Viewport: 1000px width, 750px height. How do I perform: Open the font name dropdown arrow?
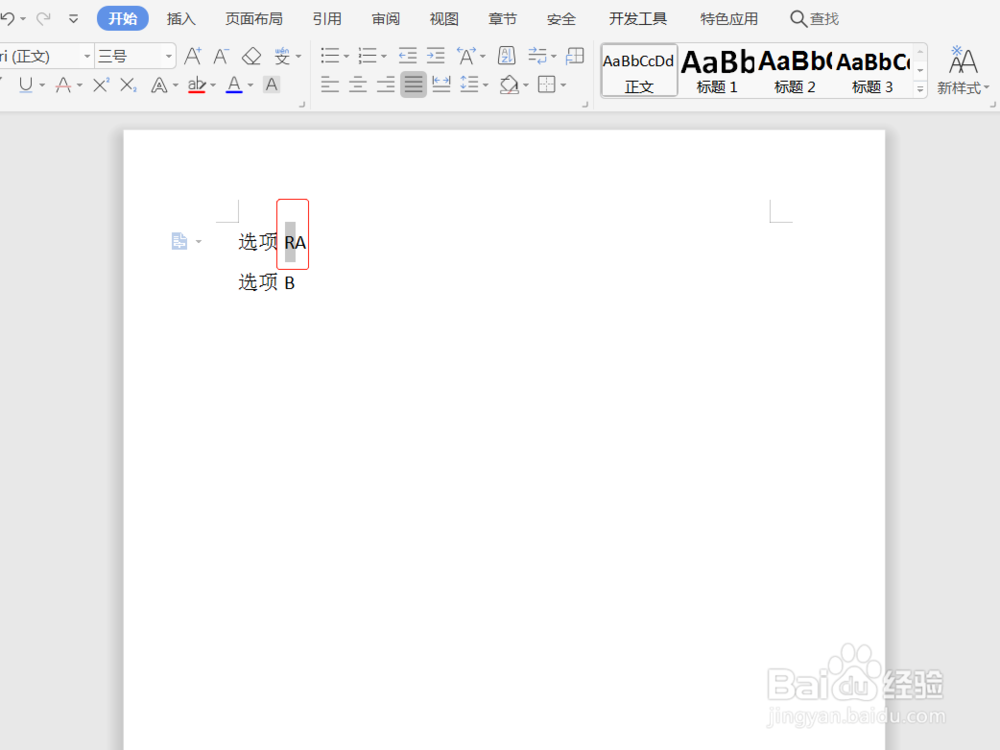87,56
